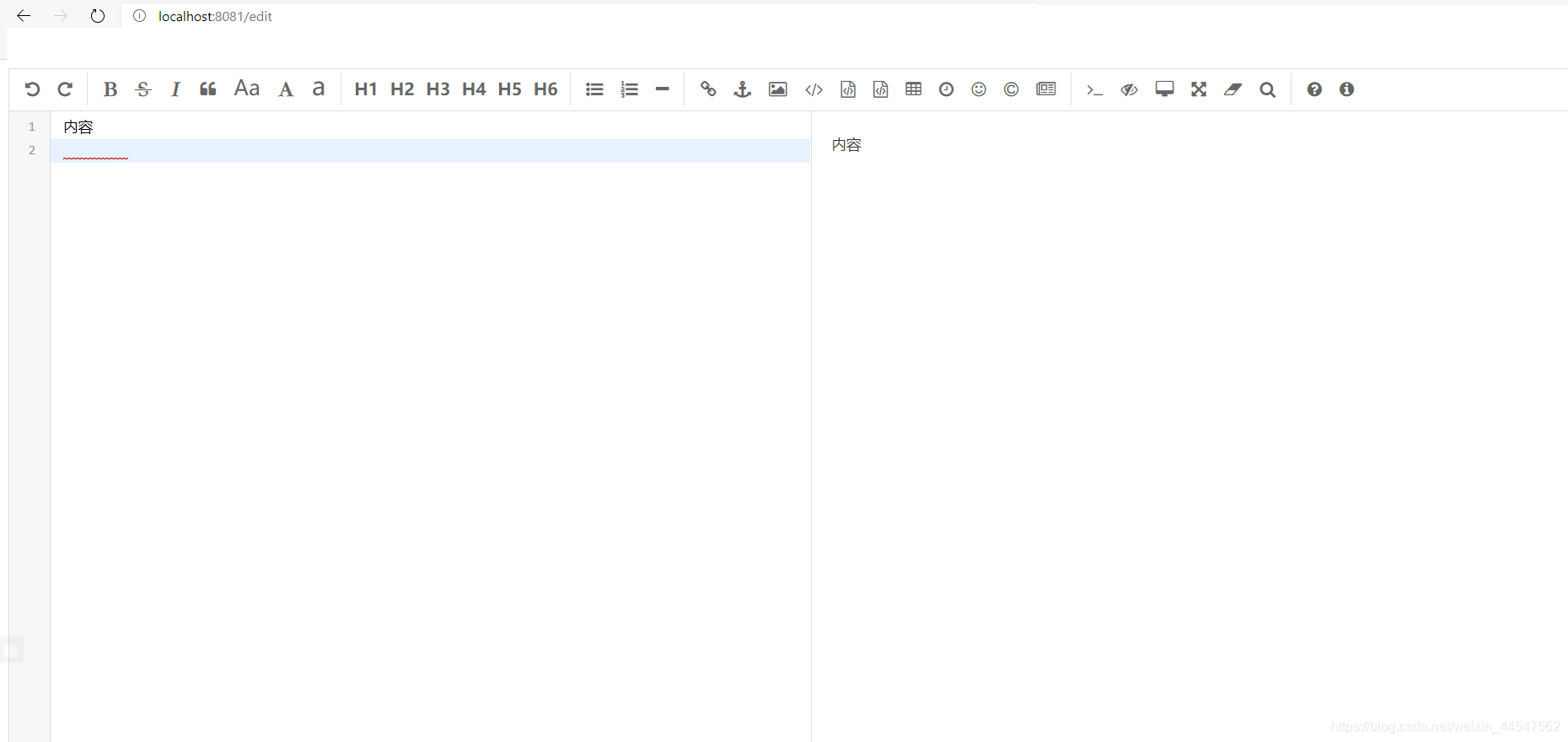
Task: Open help with question mark icon
Action: click(x=1314, y=89)
